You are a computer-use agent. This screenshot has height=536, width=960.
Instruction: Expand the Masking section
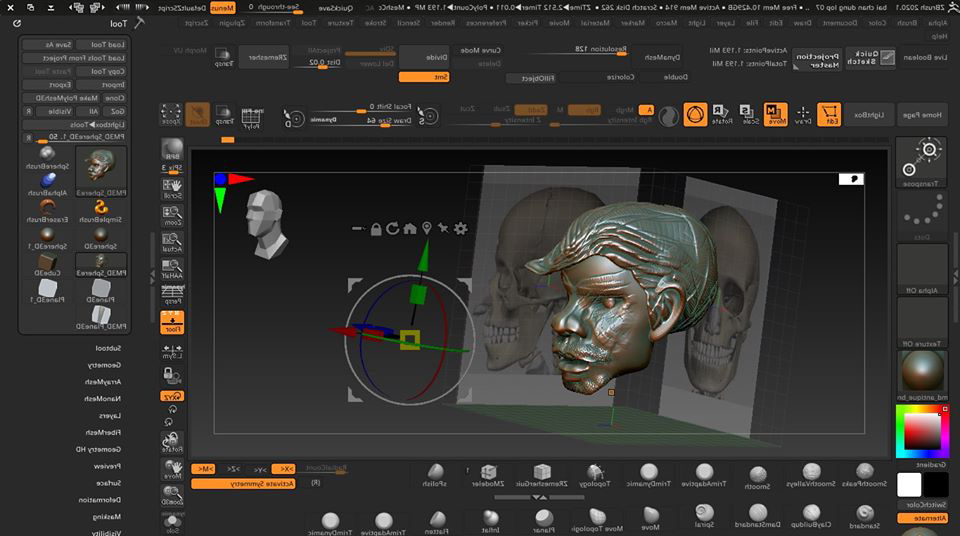point(107,517)
